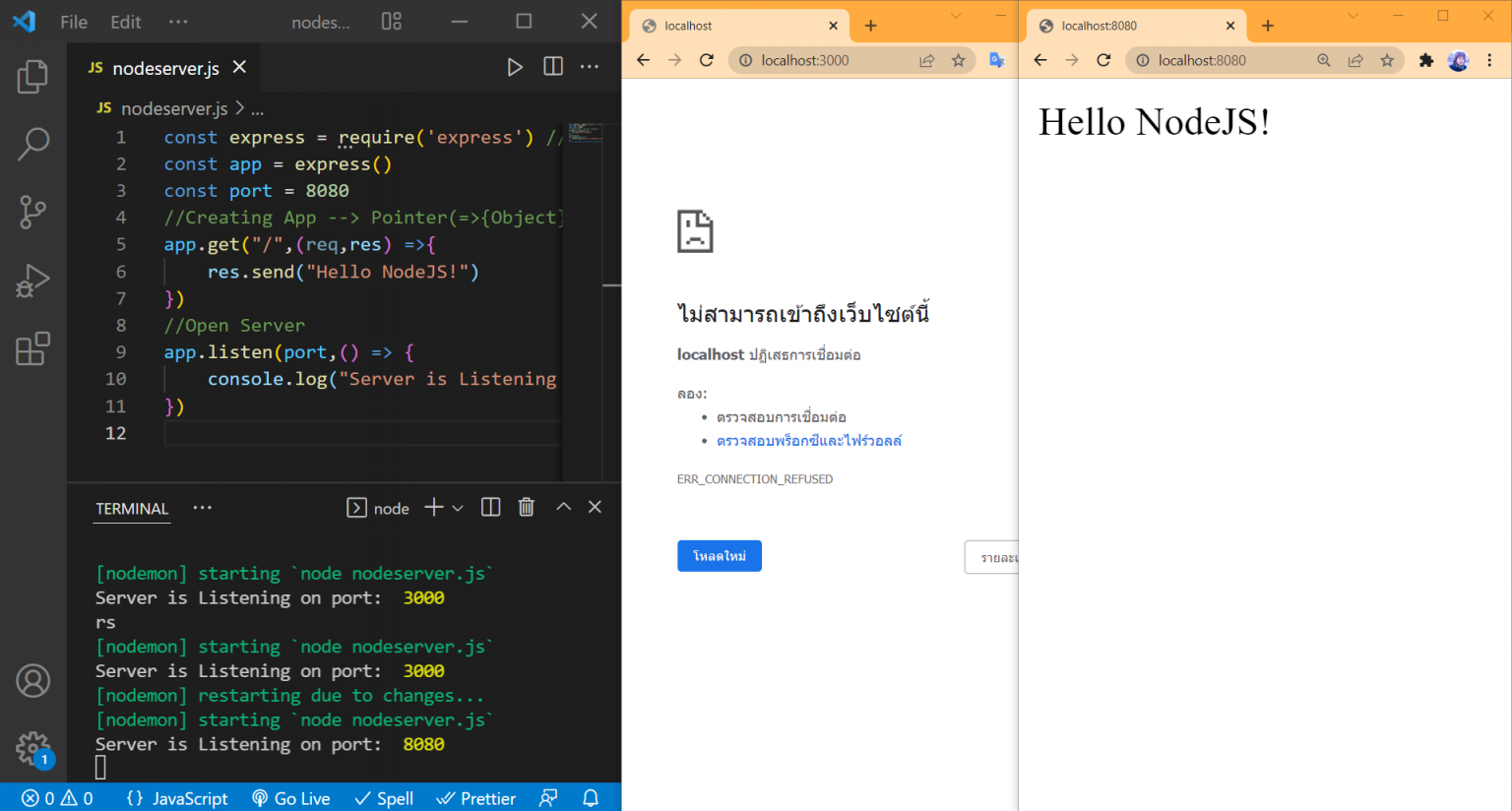This screenshot has height=811, width=1512.
Task: Run the nodeserver.js file with play icon
Action: click(x=514, y=67)
